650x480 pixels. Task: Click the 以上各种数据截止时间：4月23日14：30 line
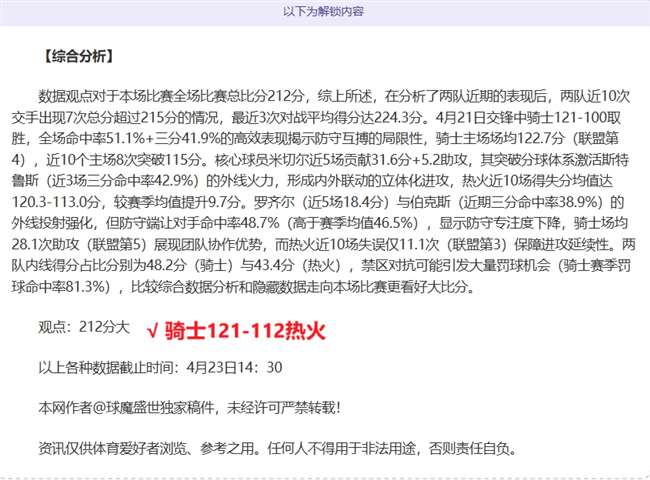click(160, 367)
